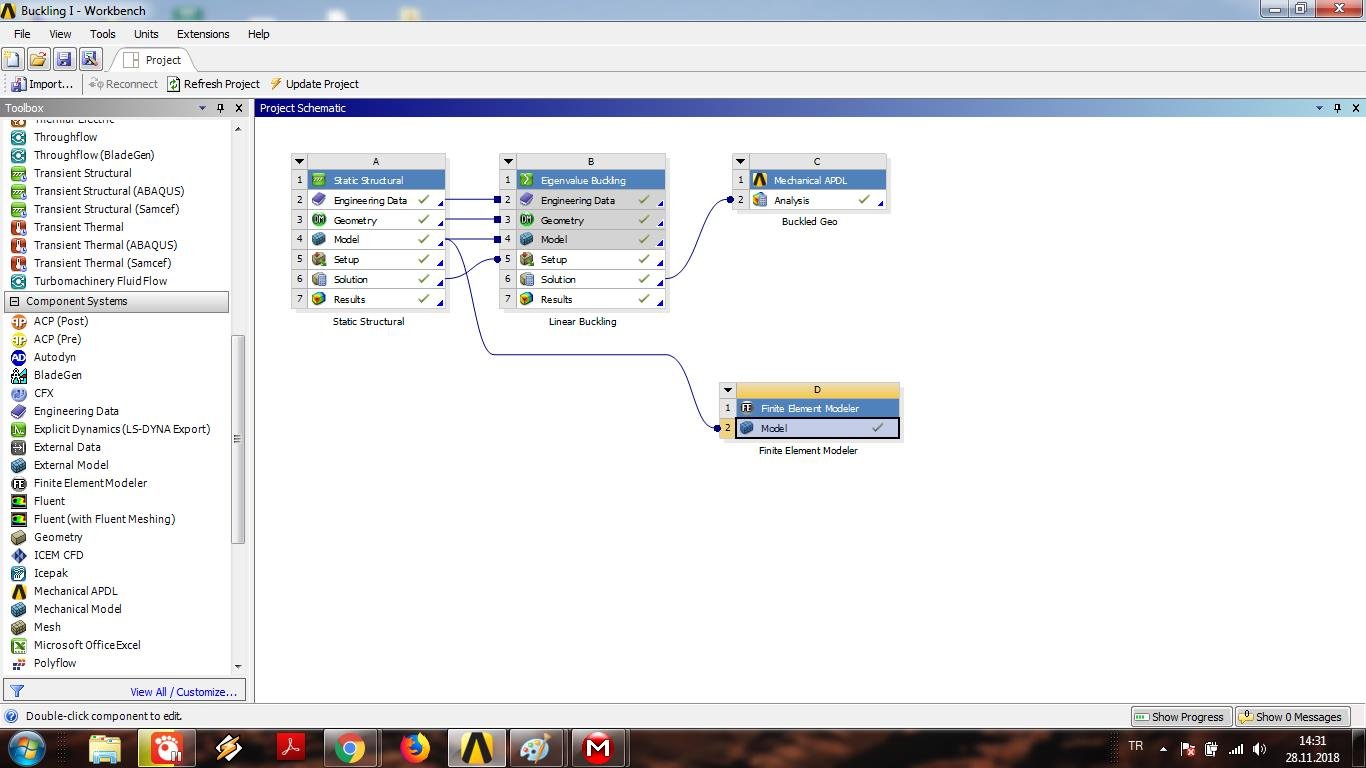Click the Show Progress button
The image size is (1366, 768).
tap(1180, 717)
